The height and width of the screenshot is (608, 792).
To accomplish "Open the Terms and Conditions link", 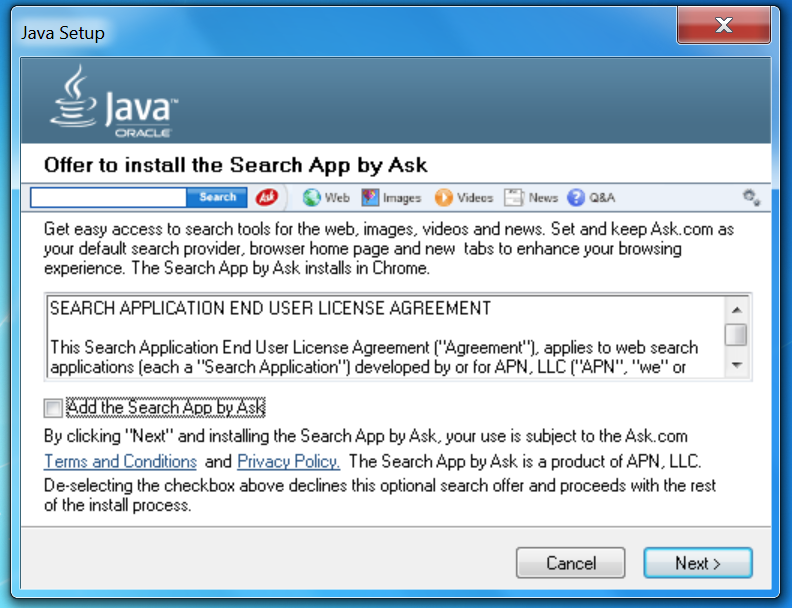I will (x=120, y=461).
